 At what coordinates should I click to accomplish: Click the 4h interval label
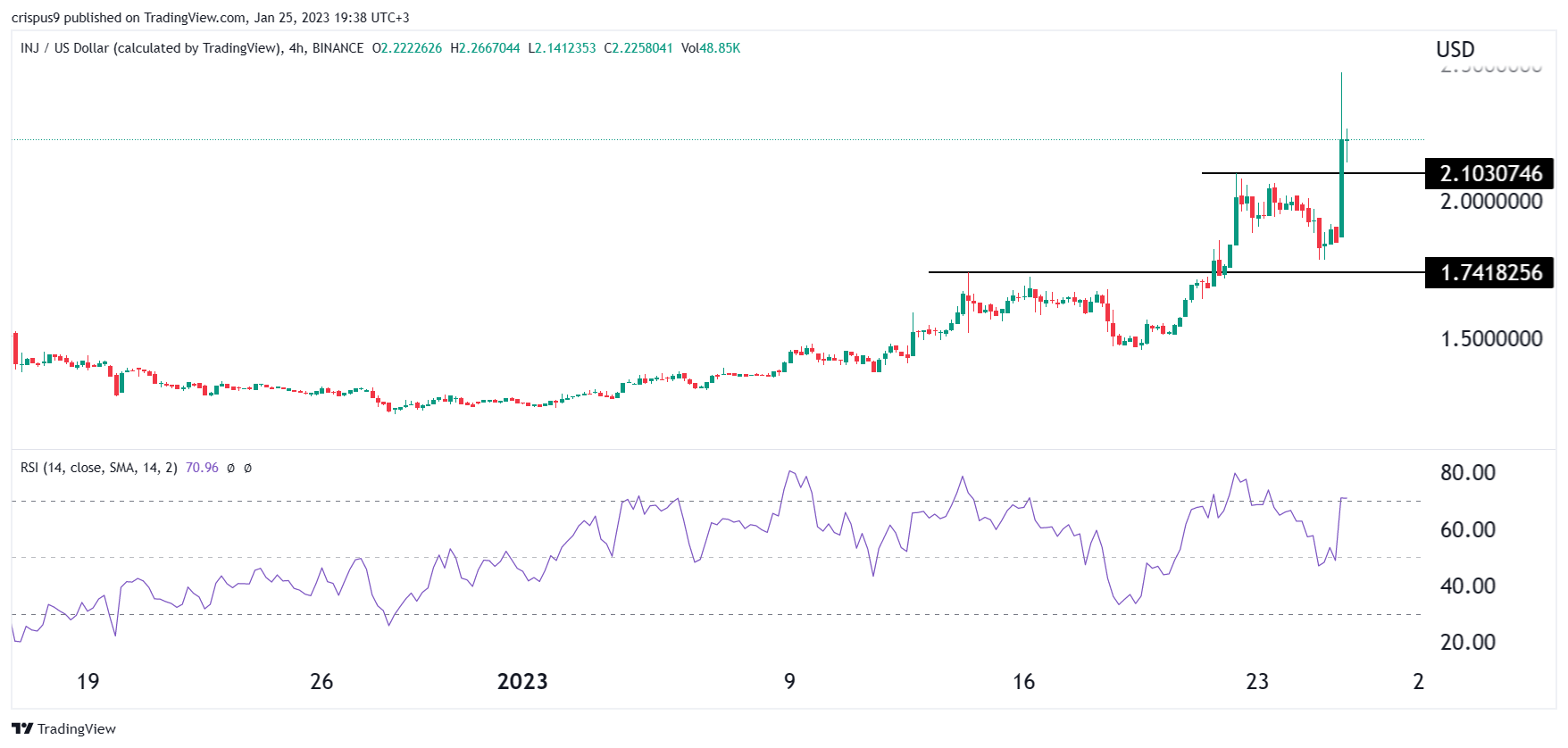(296, 48)
